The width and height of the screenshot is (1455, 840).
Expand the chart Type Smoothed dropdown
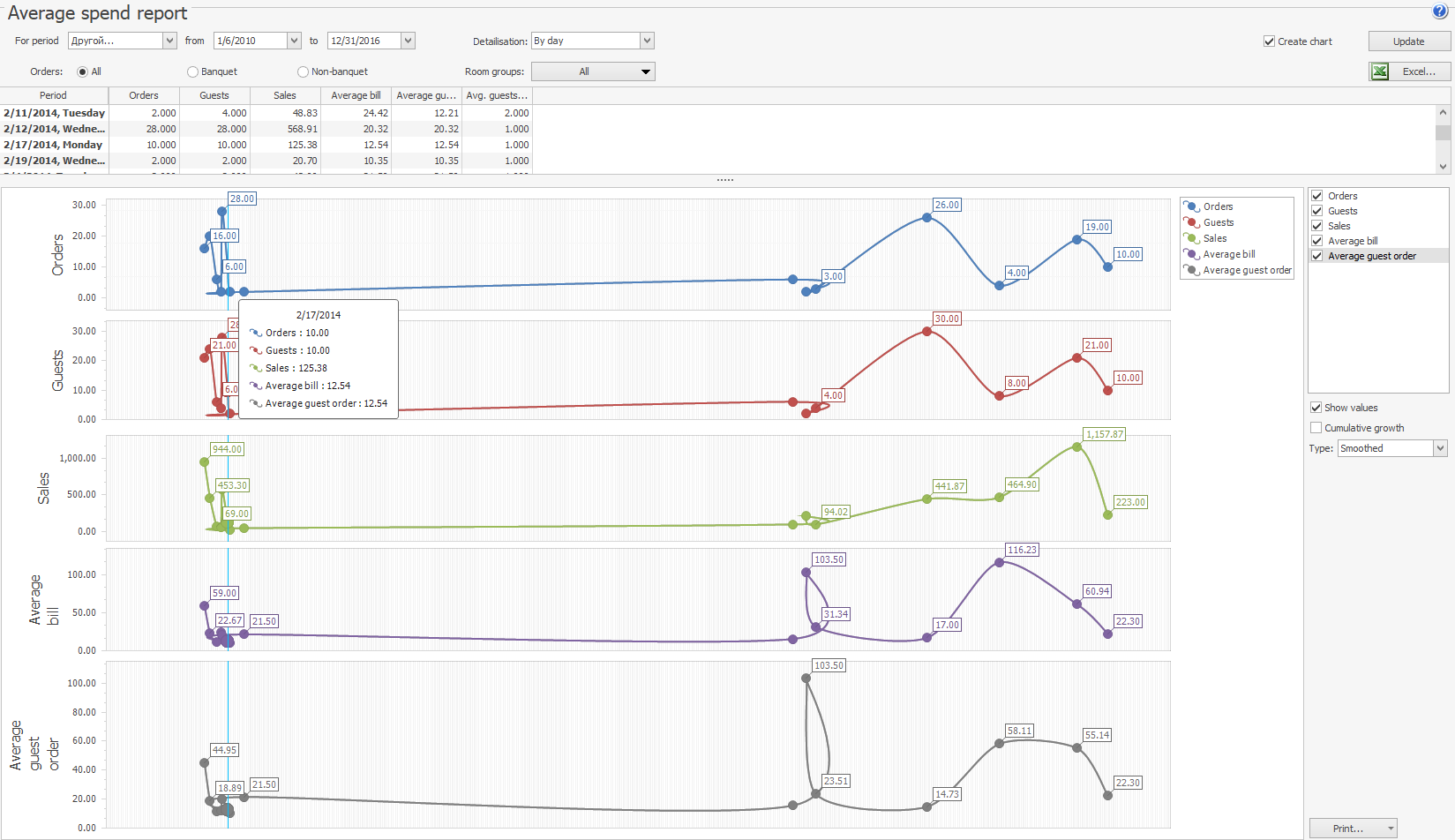pos(1440,448)
